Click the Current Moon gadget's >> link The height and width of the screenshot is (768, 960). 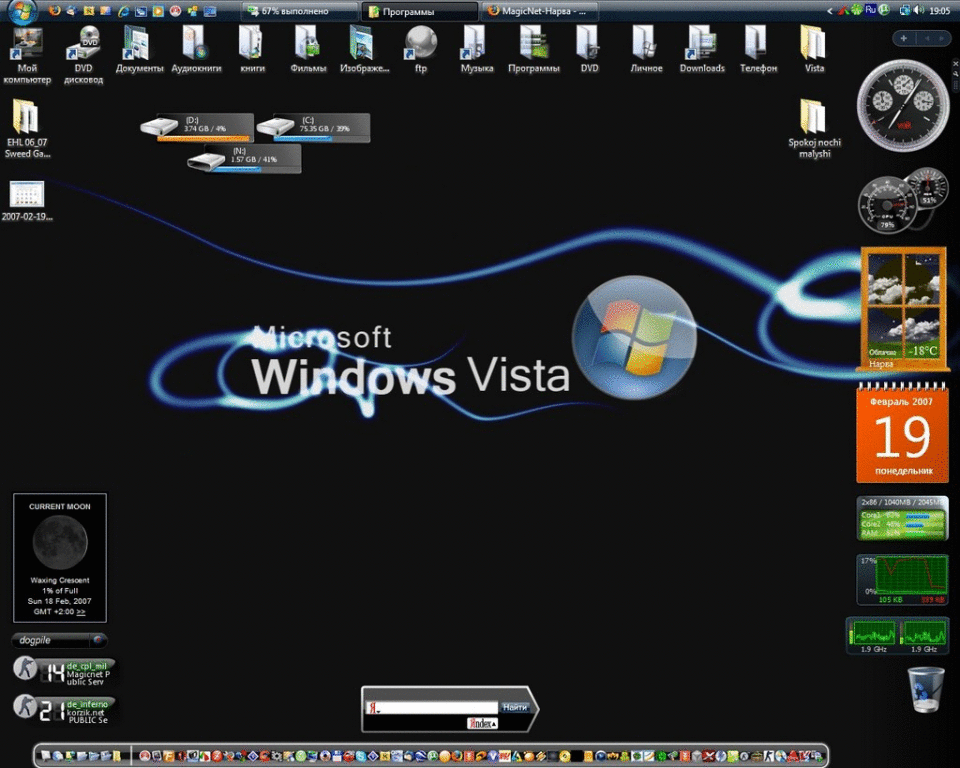[81, 612]
